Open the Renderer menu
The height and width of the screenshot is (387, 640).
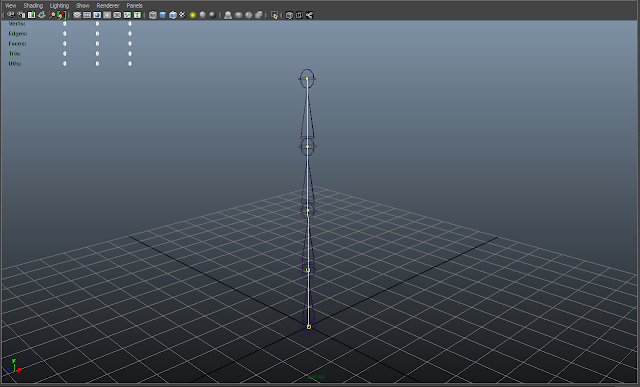click(x=108, y=6)
